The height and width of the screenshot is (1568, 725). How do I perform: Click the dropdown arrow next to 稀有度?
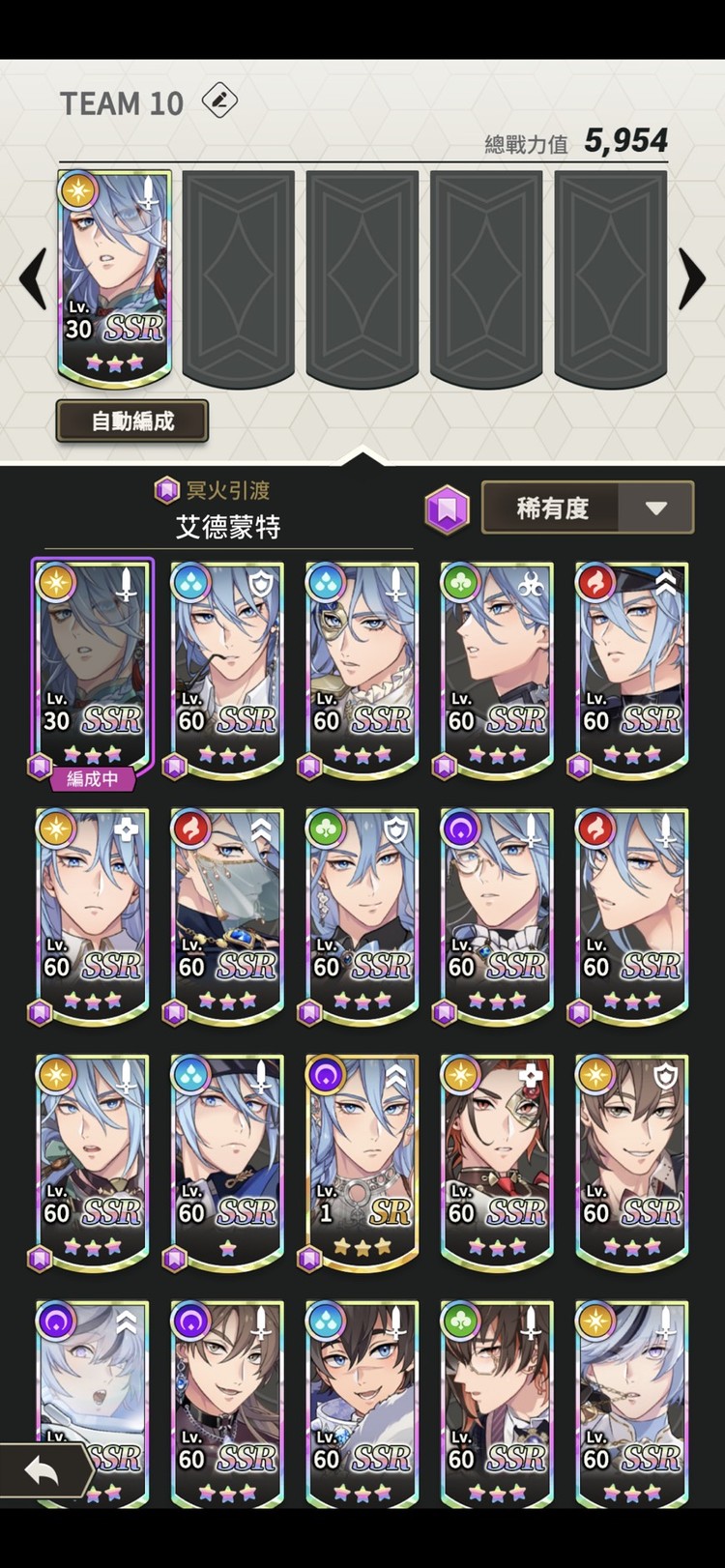pyautogui.click(x=656, y=508)
